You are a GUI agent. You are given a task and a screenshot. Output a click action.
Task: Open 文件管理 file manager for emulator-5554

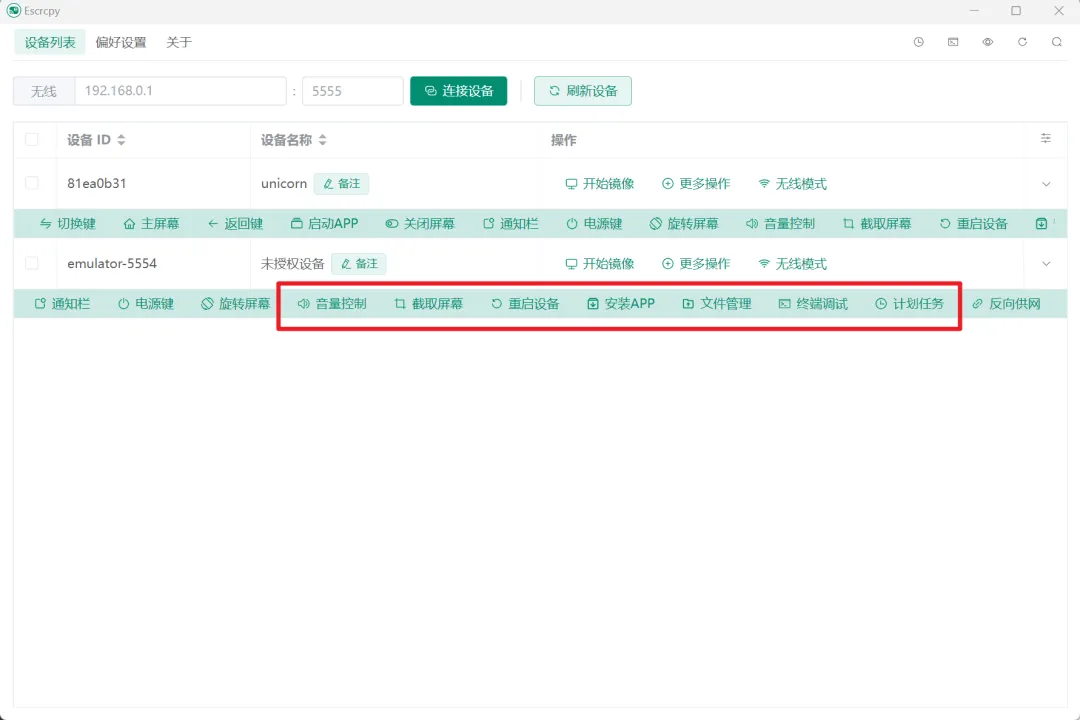point(716,303)
